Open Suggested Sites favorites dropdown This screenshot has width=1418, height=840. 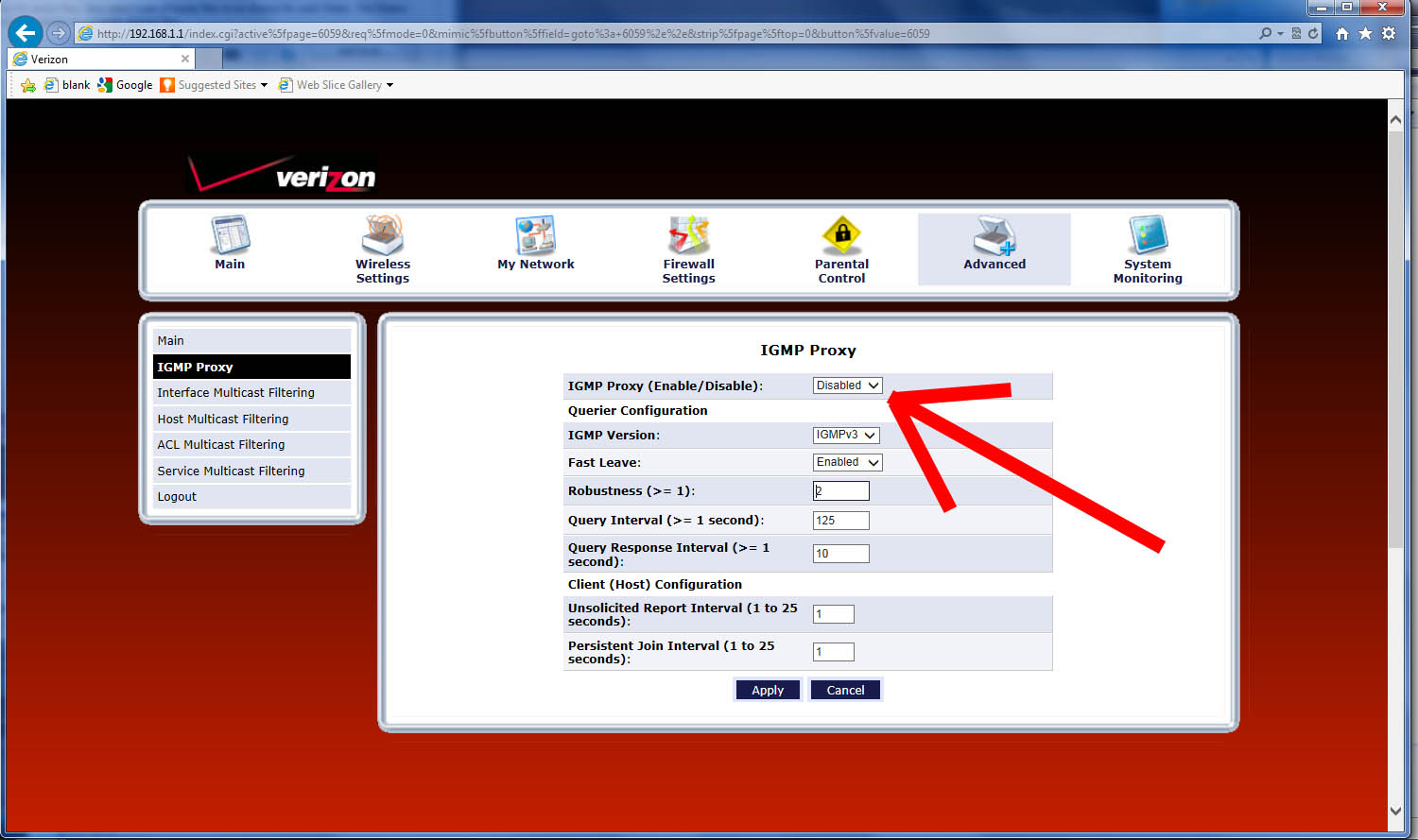click(215, 85)
